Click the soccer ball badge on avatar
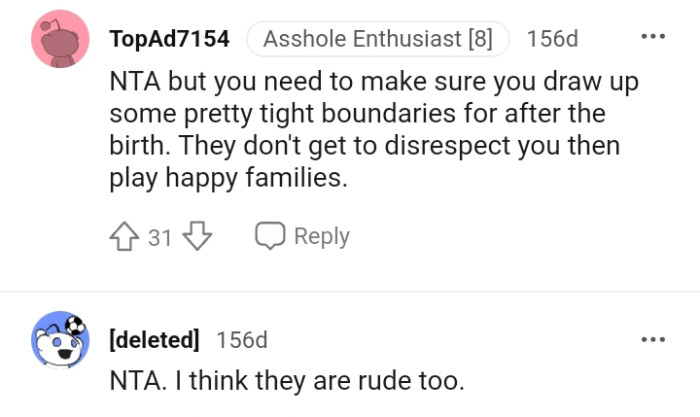Image resolution: width=700 pixels, height=417 pixels. click(x=78, y=325)
